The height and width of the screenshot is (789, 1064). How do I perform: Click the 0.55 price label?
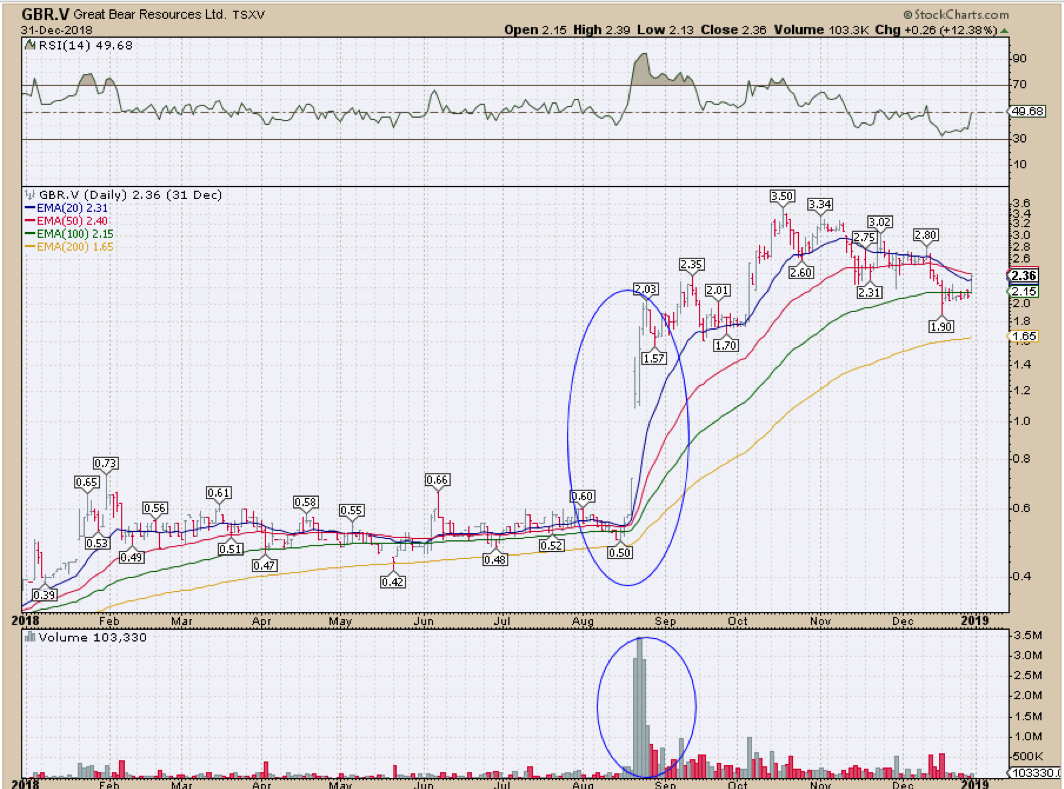(x=352, y=510)
